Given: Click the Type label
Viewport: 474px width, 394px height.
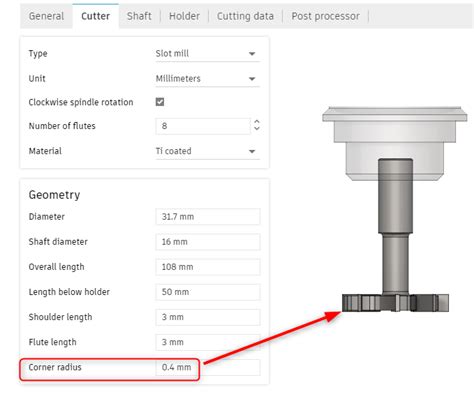Looking at the screenshot, I should tap(38, 54).
